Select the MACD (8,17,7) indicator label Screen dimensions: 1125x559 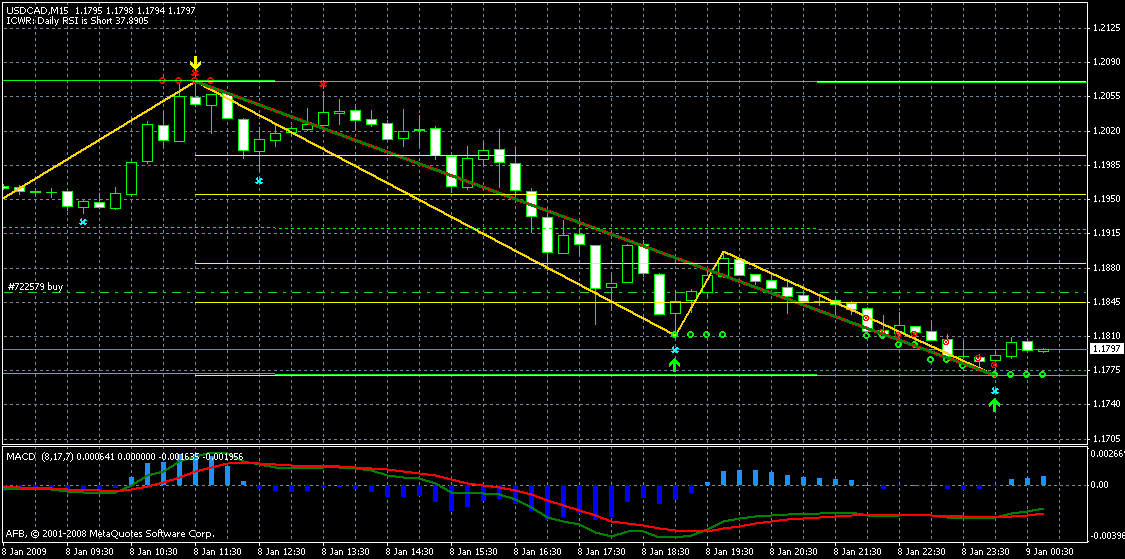(36, 456)
